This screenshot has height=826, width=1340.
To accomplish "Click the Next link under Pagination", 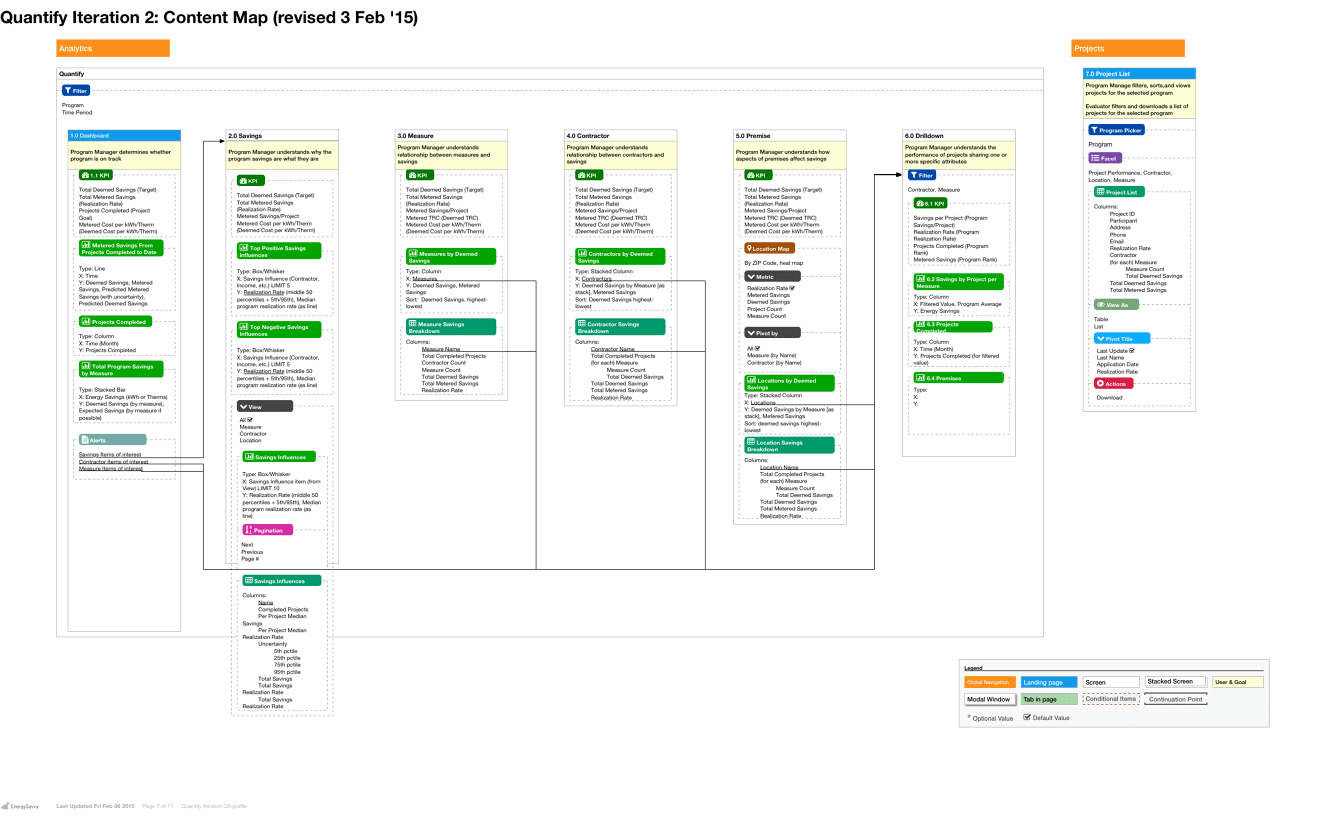I will pyautogui.click(x=245, y=544).
